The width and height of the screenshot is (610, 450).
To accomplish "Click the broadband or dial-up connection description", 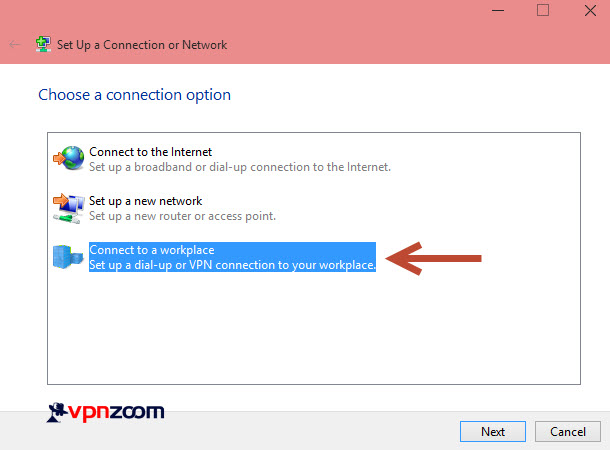I will pyautogui.click(x=240, y=167).
